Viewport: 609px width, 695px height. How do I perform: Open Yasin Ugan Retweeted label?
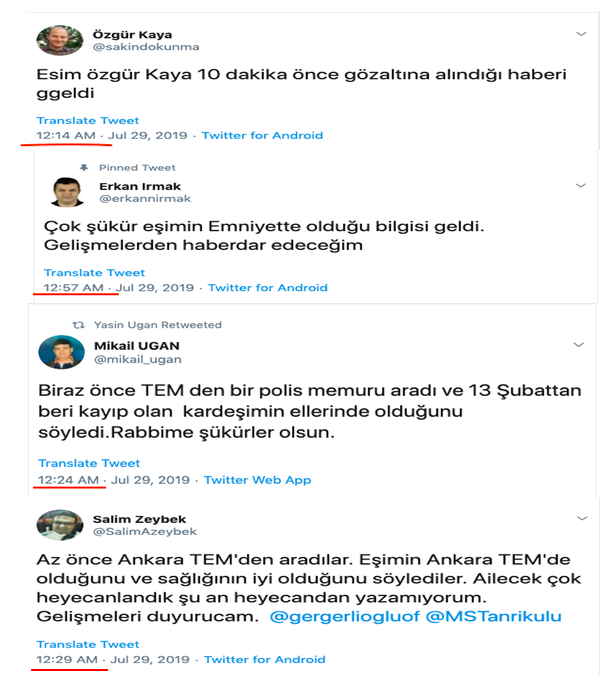[x=158, y=325]
